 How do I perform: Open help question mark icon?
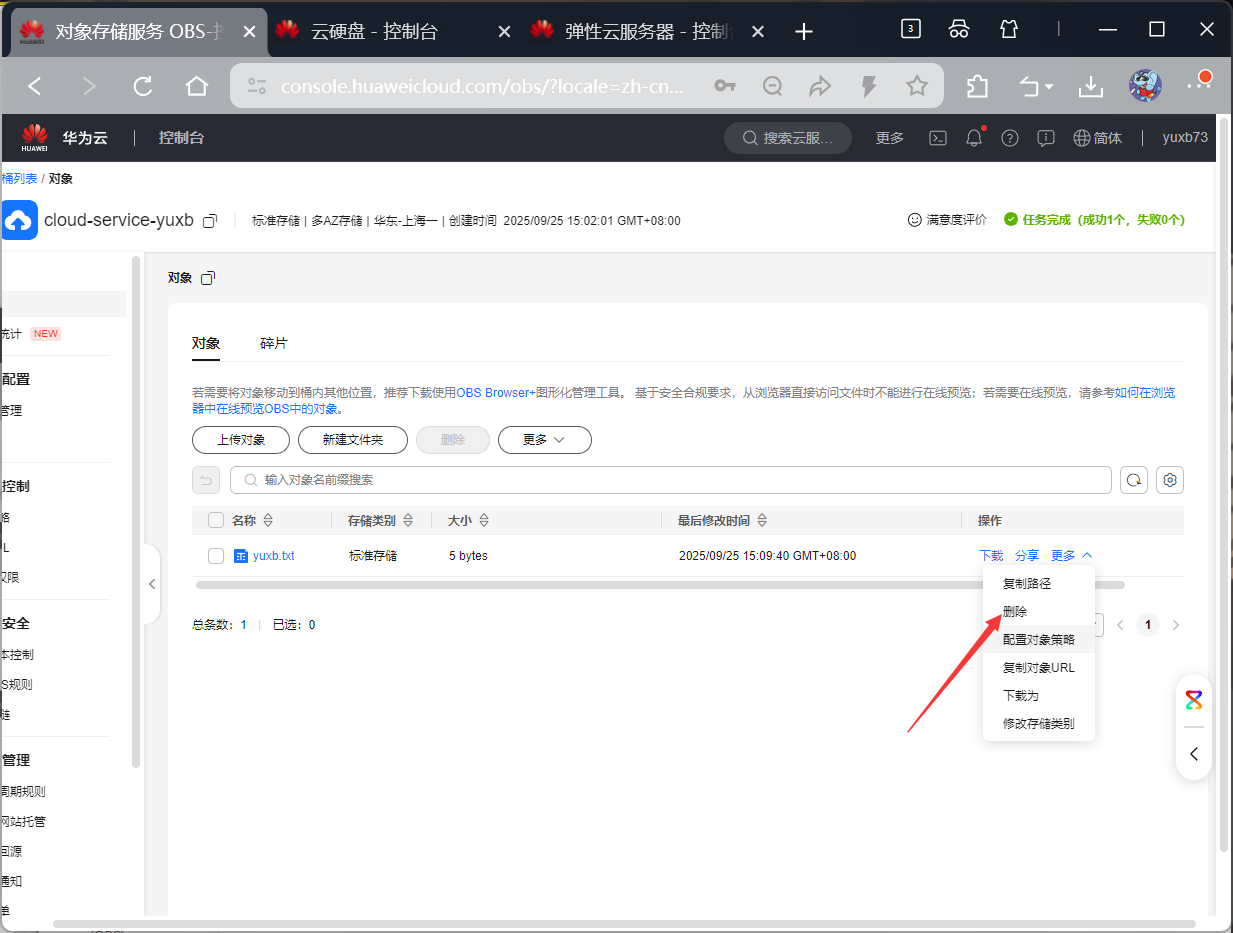(1010, 138)
